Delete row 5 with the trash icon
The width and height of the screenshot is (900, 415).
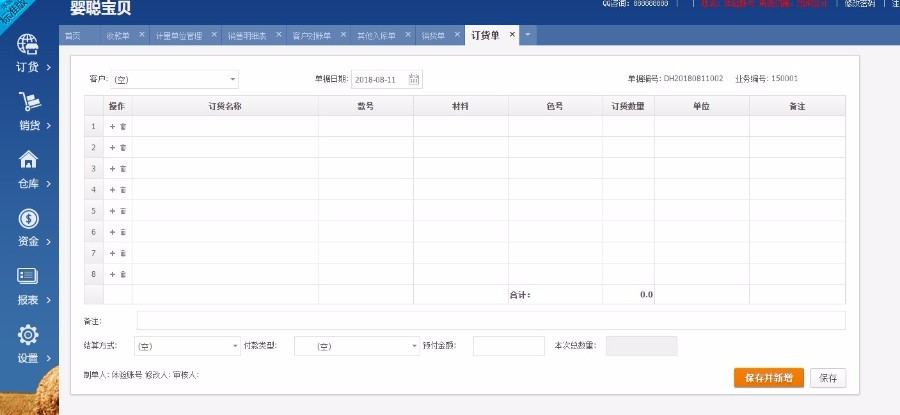123,211
